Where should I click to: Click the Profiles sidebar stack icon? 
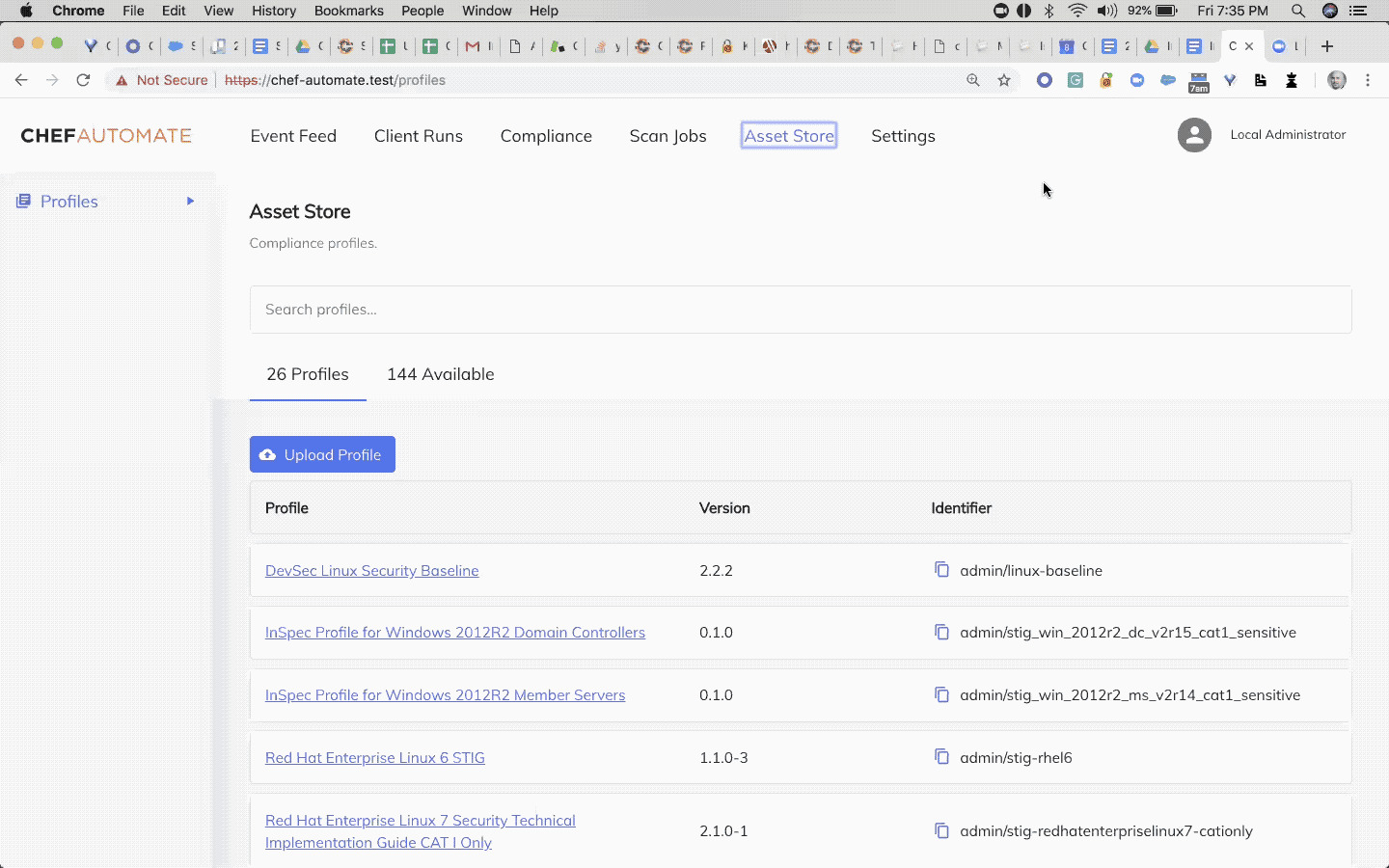coord(23,201)
